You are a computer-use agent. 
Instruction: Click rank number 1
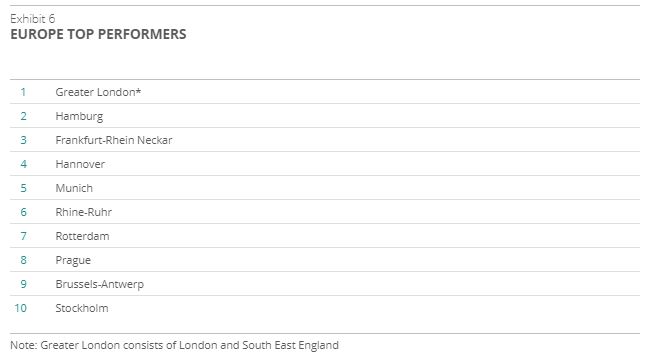pos(23,92)
